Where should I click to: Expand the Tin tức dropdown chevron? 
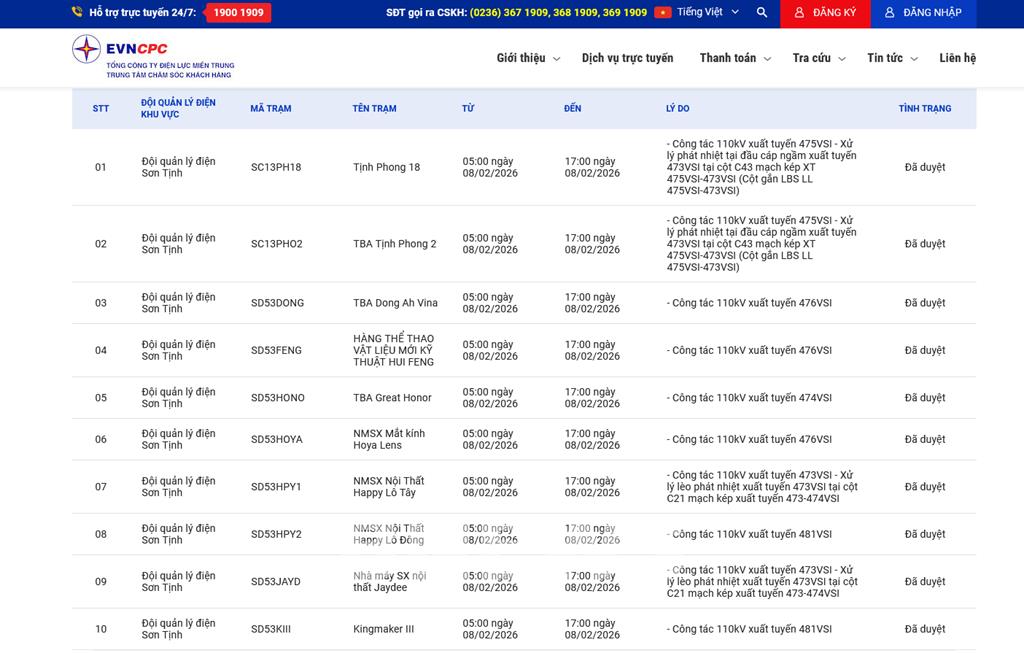(x=913, y=59)
